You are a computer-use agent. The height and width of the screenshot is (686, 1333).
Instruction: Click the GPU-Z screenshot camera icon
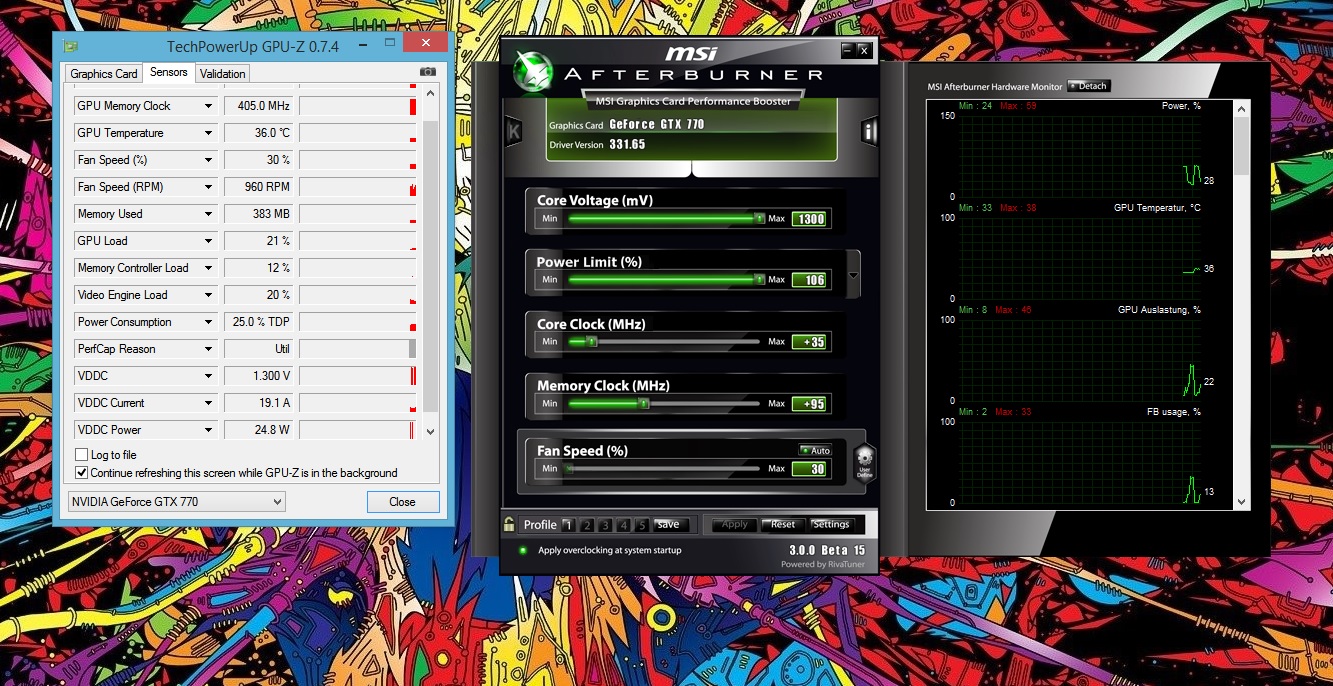[x=428, y=72]
